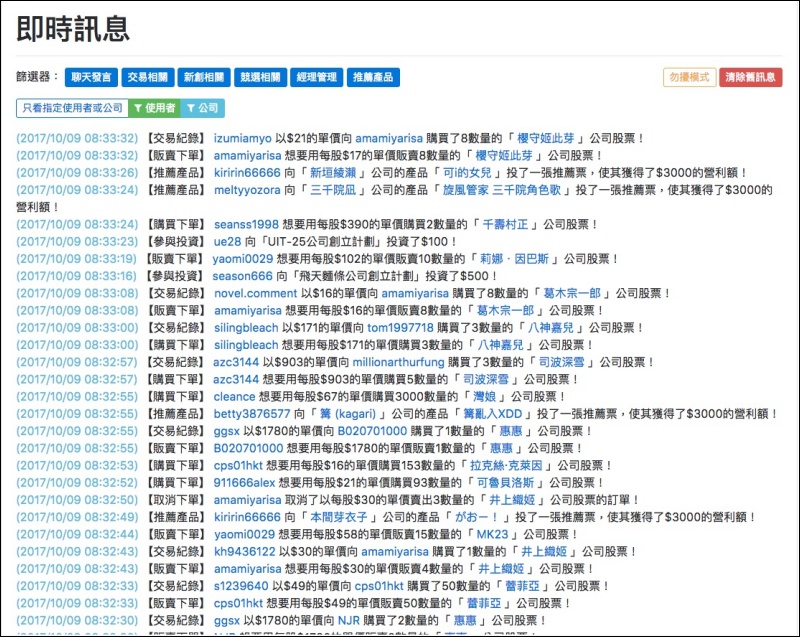The image size is (800, 637).
Task: Open company 本間芽衣子 link
Action: point(339,517)
